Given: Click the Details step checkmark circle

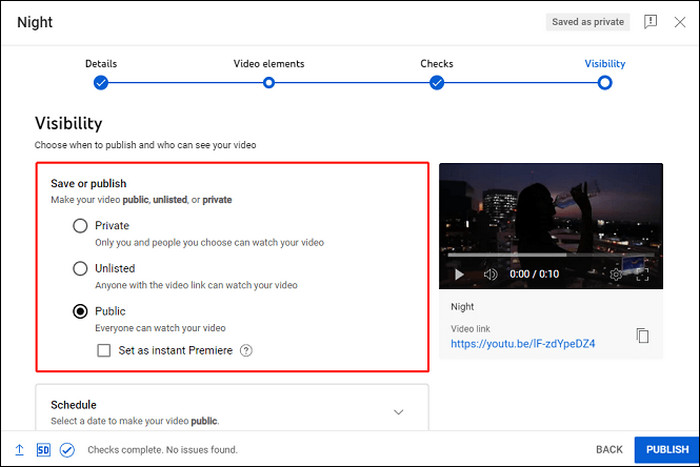Looking at the screenshot, I should point(101,83).
